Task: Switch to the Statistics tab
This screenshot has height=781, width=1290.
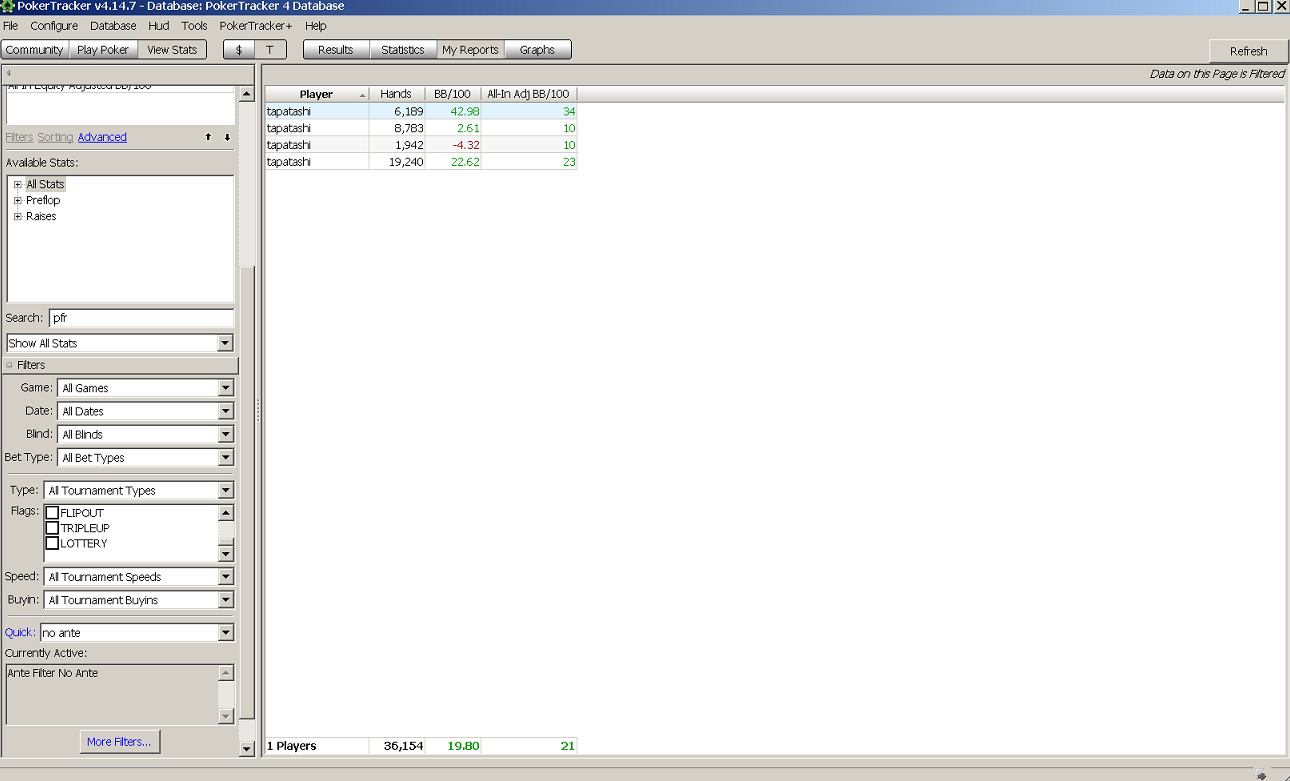Action: (x=403, y=50)
